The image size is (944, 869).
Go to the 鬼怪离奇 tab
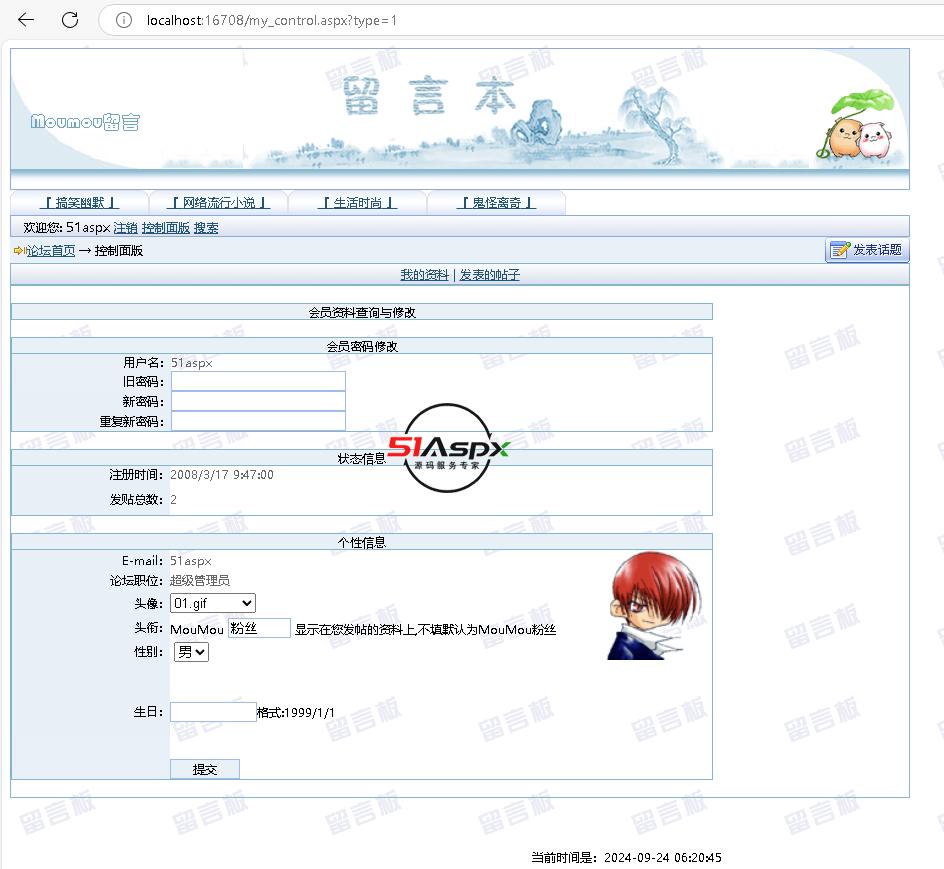496,203
